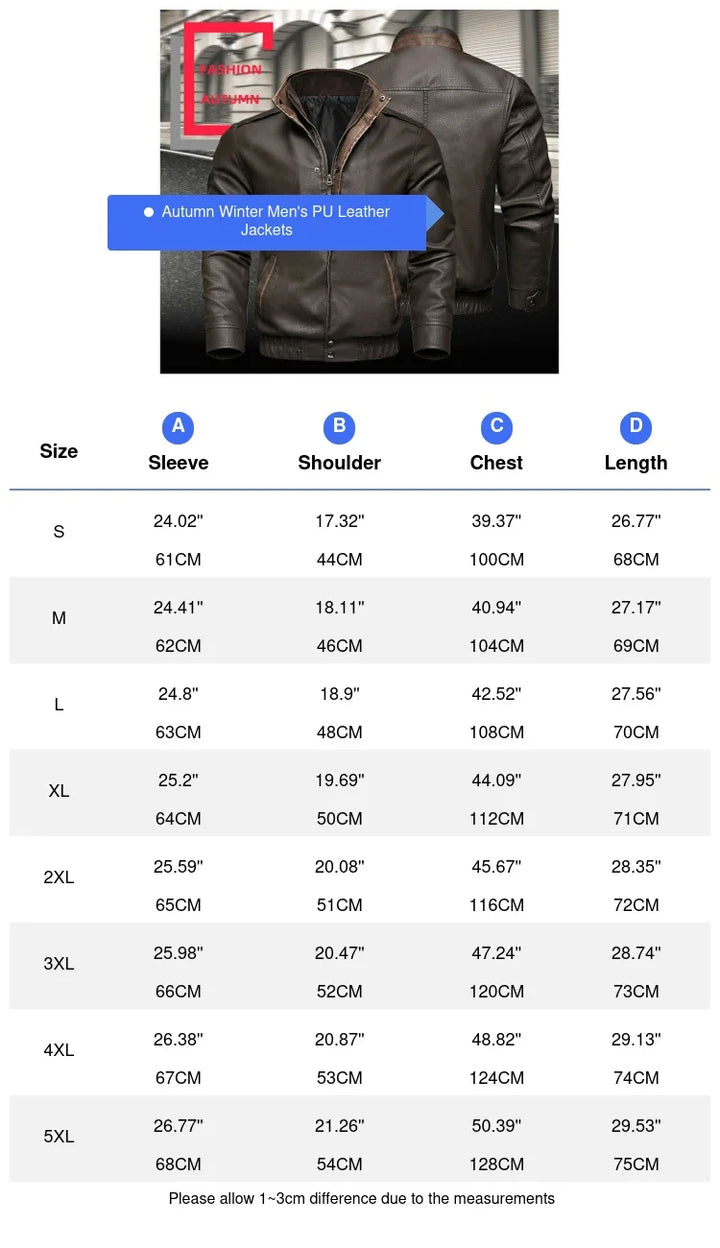Choose the 3XL size row label
Viewport: 720px width, 1248px height.
click(59, 964)
